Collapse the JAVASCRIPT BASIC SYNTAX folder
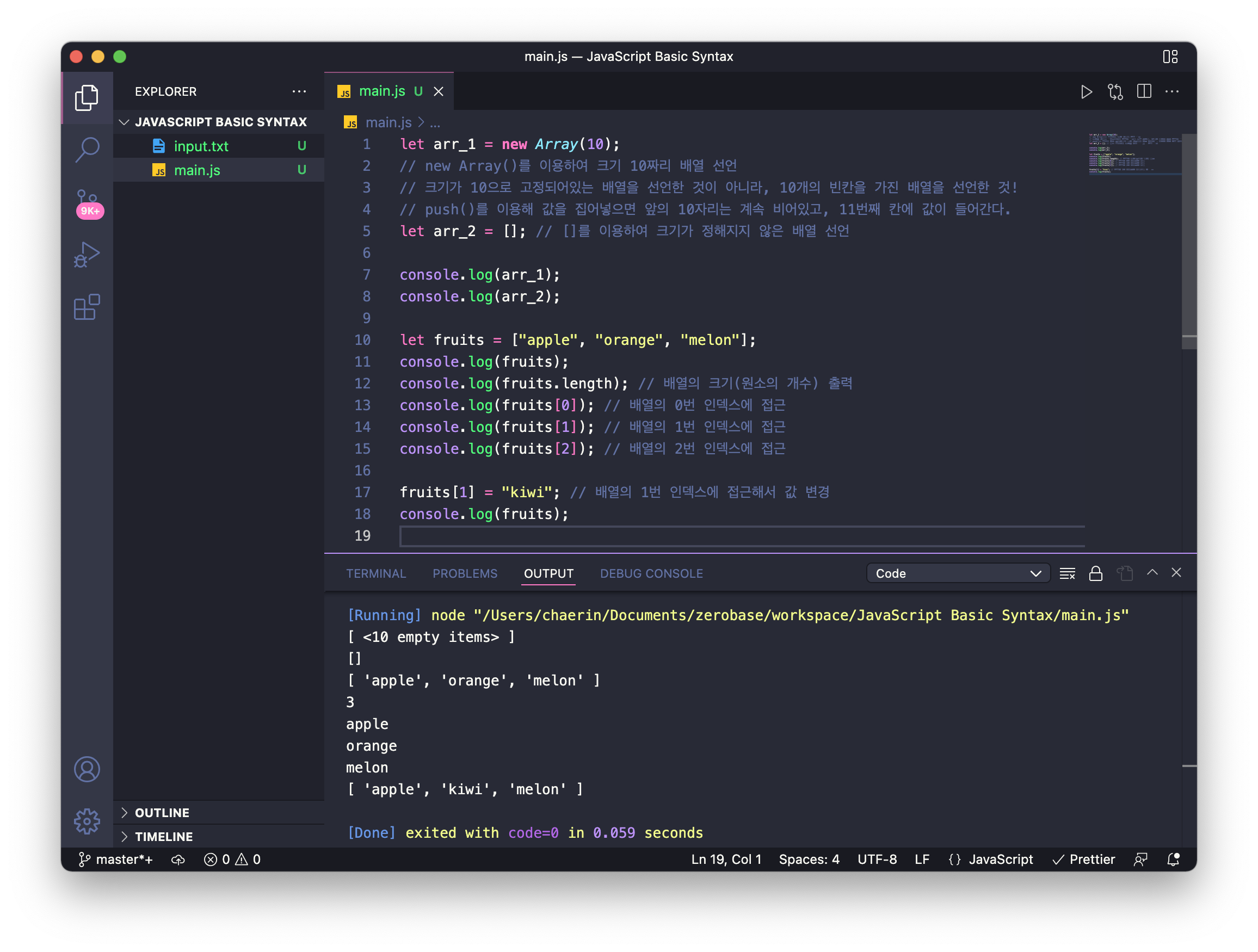Image resolution: width=1258 pixels, height=952 pixels. point(221,122)
